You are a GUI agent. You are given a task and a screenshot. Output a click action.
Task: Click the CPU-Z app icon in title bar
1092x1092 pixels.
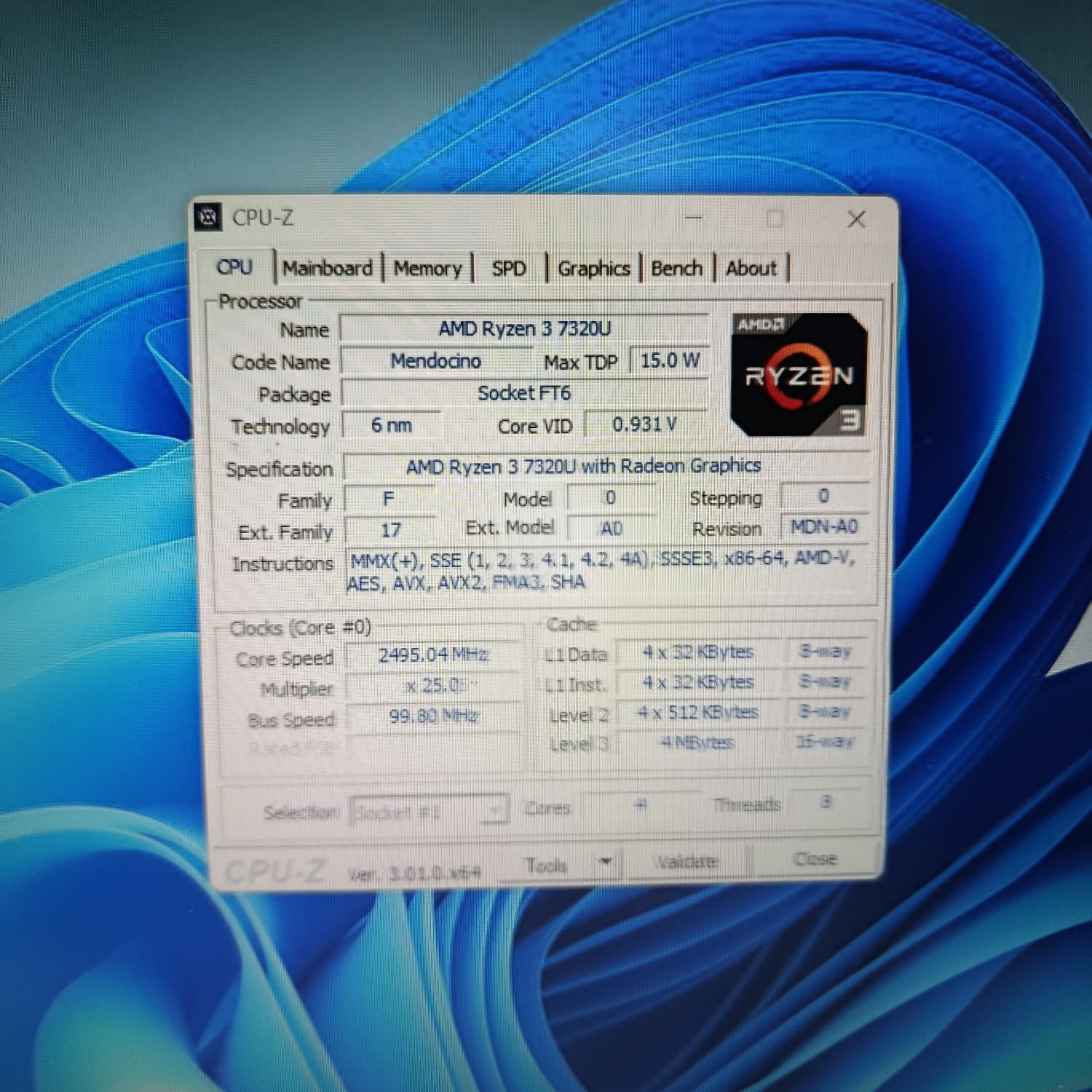[x=208, y=217]
